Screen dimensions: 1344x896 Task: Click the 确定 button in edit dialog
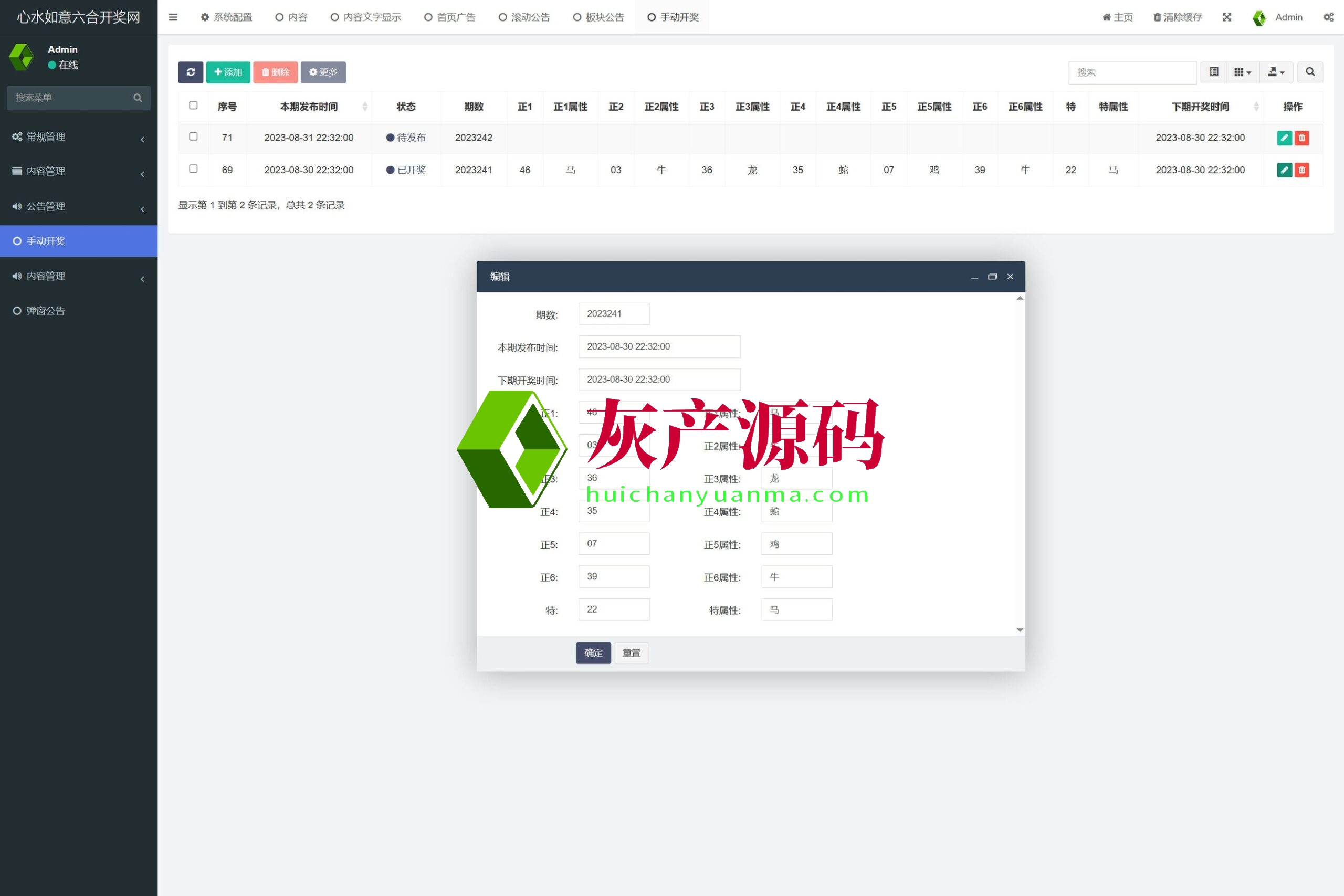point(593,652)
